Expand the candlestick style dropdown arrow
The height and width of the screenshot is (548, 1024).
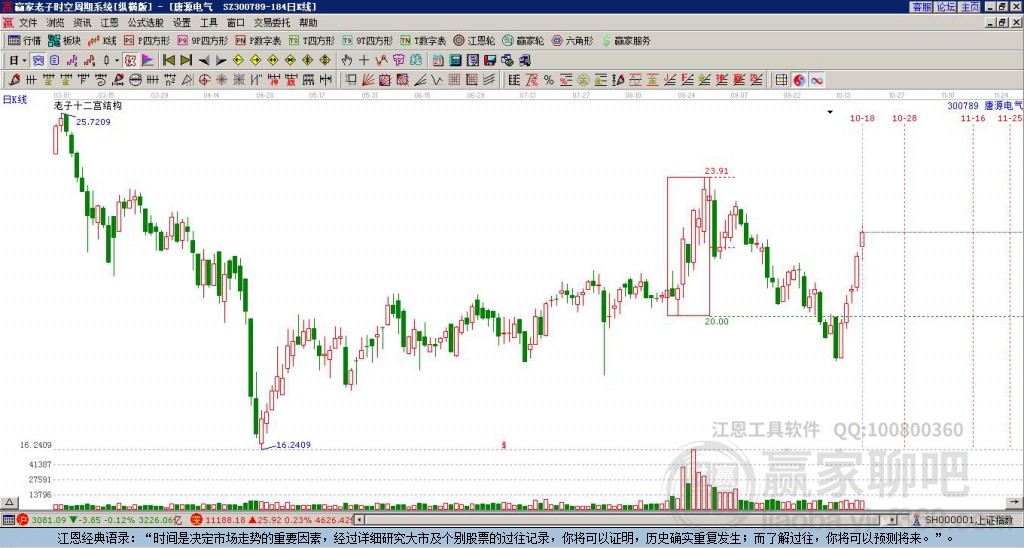117,61
